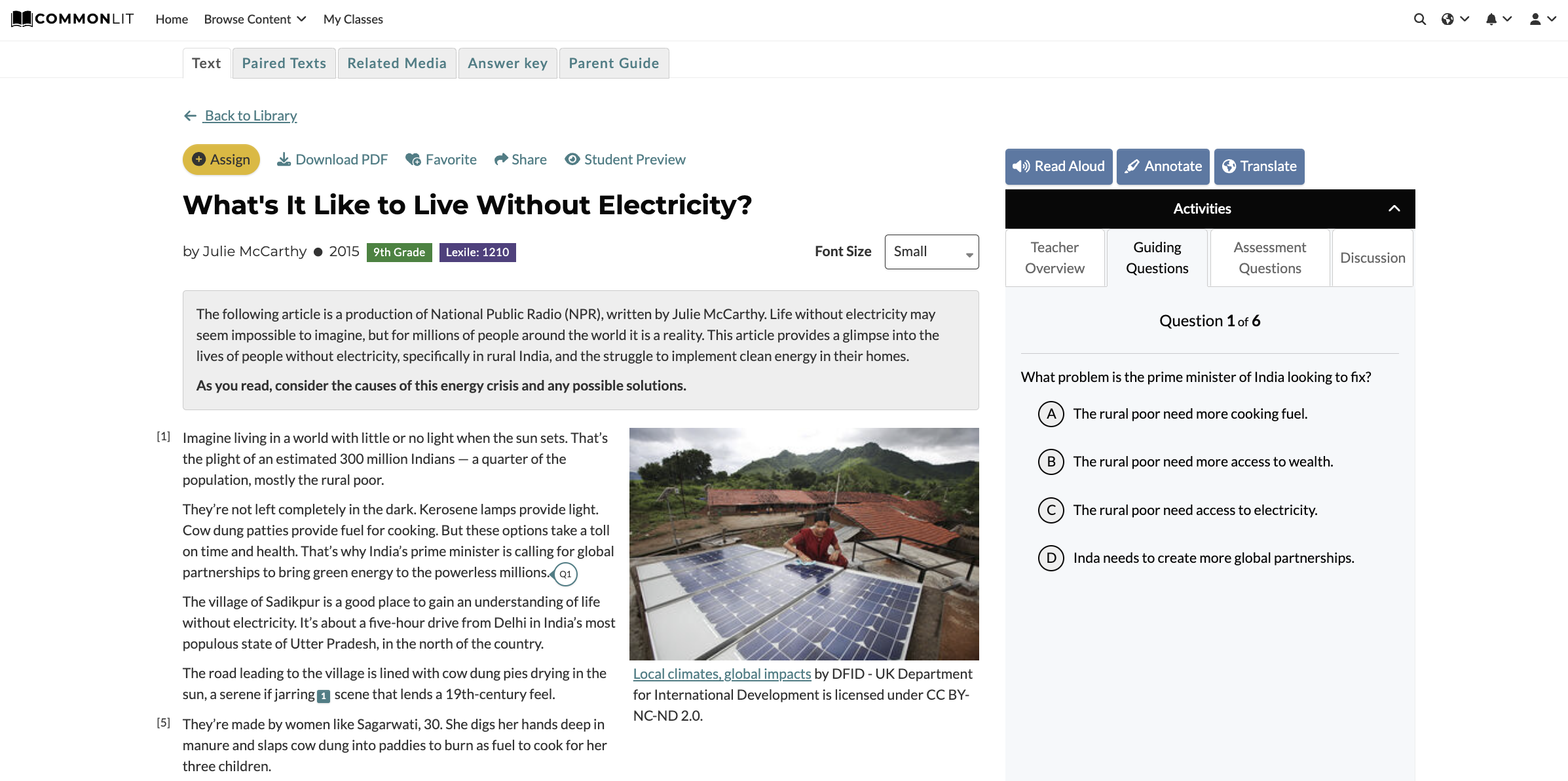Viewport: 1568px width, 781px height.
Task: Share this text
Action: pos(521,159)
